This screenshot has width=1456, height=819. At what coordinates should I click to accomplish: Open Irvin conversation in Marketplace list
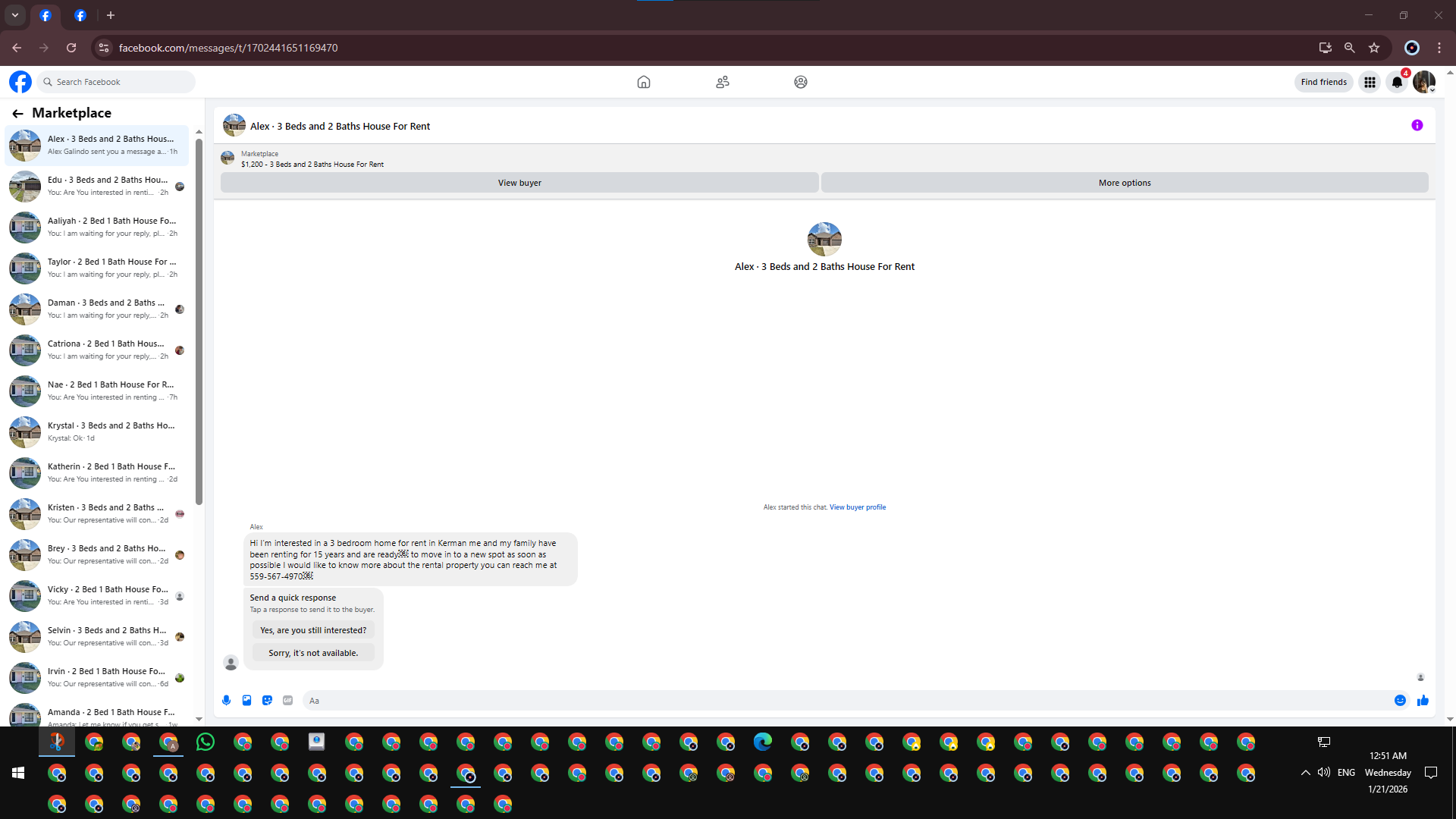coord(97,678)
